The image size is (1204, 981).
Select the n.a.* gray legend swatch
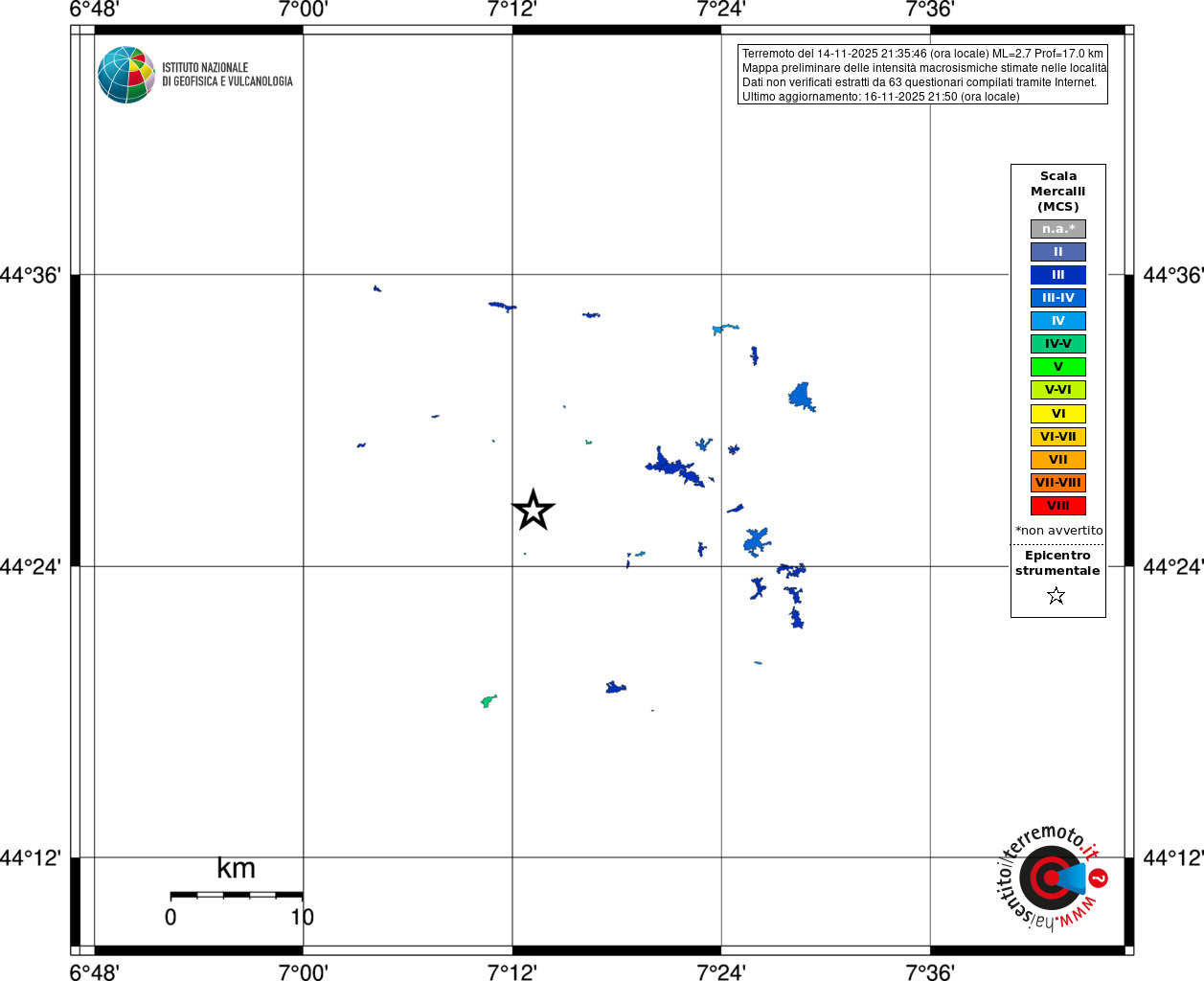coord(1057,229)
